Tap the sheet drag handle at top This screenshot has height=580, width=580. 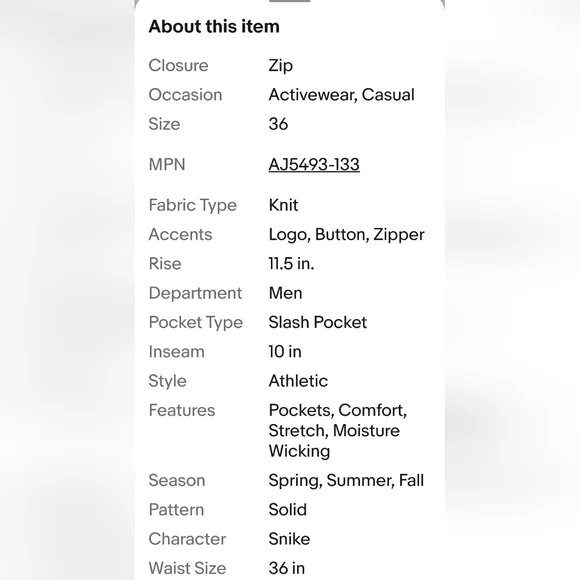(x=290, y=1)
